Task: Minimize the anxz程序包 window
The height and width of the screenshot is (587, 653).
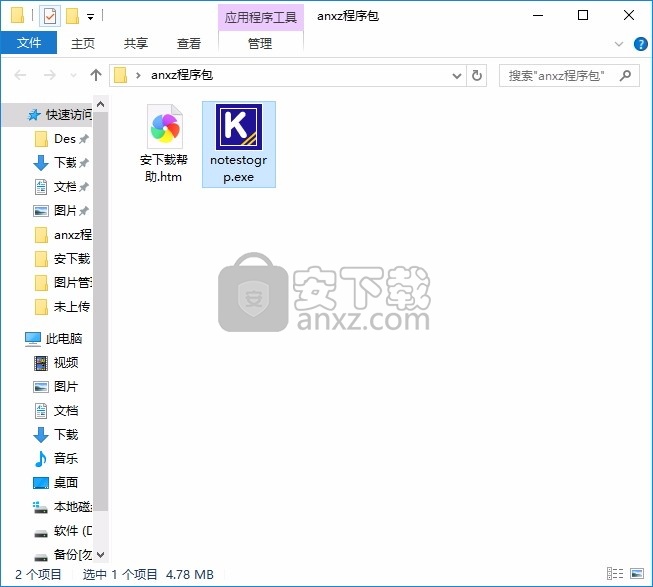Action: click(x=538, y=15)
